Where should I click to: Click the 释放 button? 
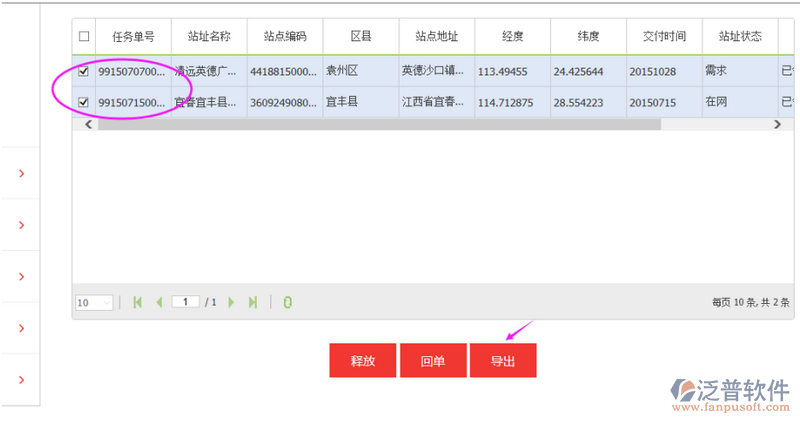362,361
